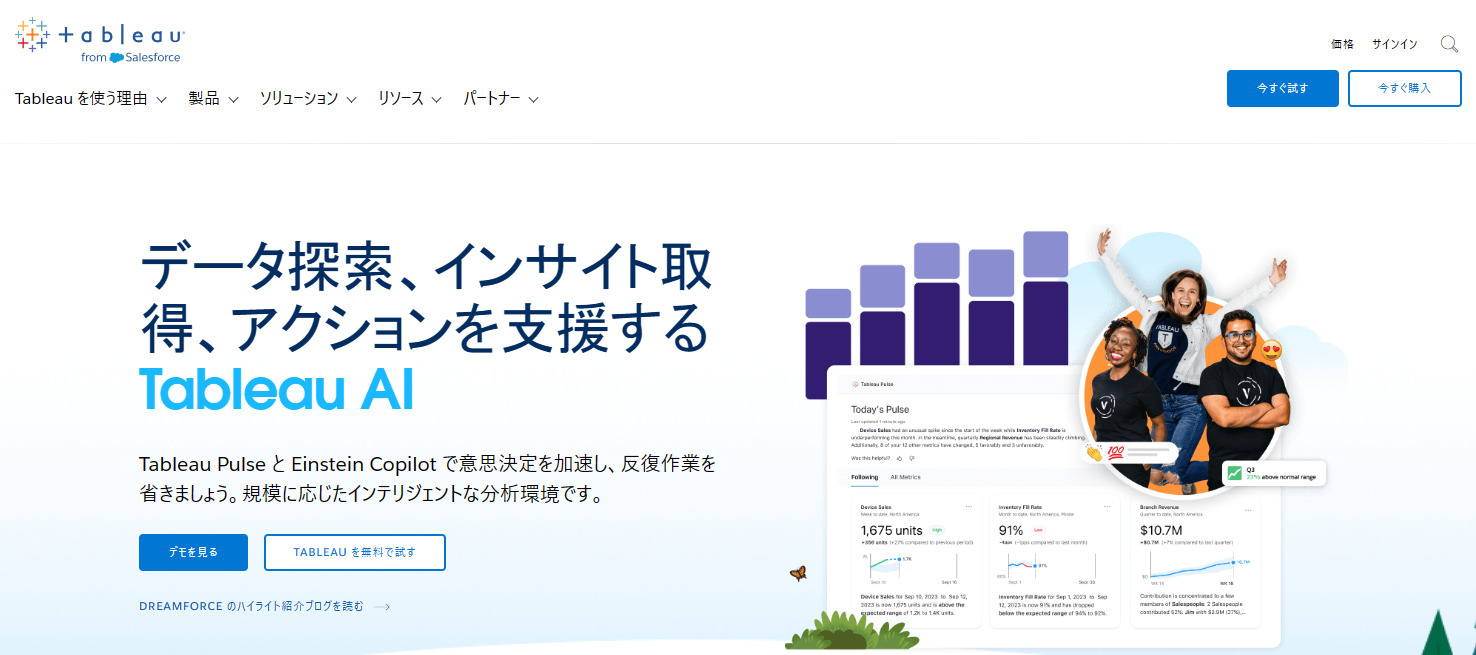Expand the 製品 menu chevron
This screenshot has width=1476, height=655.
[x=233, y=100]
